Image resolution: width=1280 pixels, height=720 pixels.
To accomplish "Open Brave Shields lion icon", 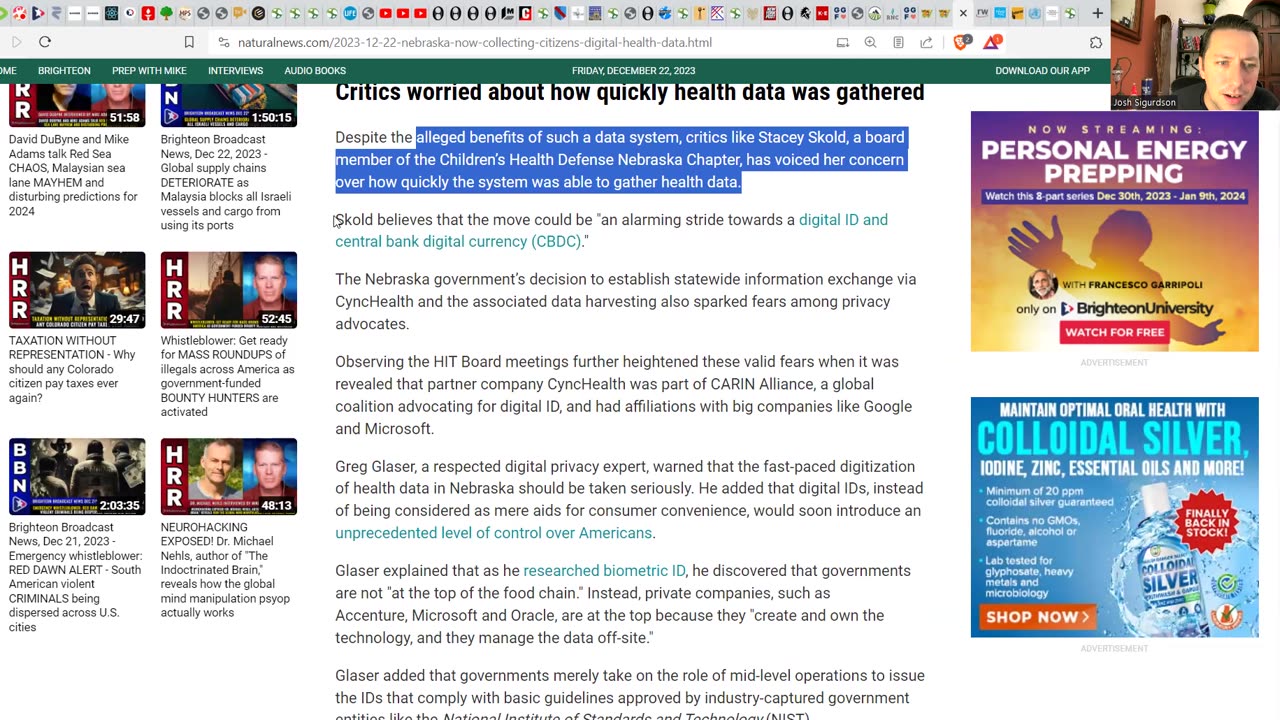I will pyautogui.click(x=962, y=42).
